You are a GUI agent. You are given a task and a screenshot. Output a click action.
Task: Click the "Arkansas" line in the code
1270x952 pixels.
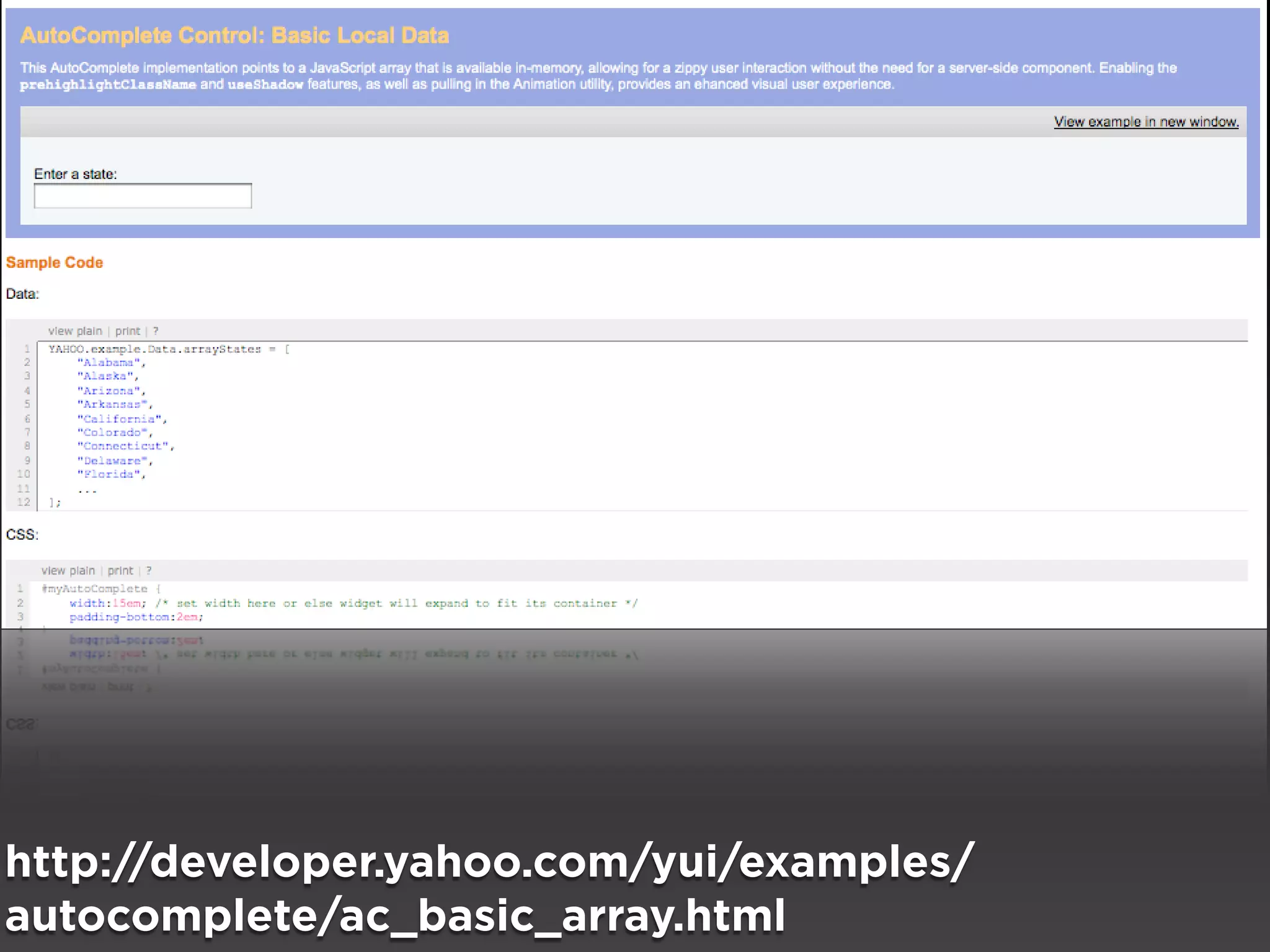pyautogui.click(x=115, y=405)
